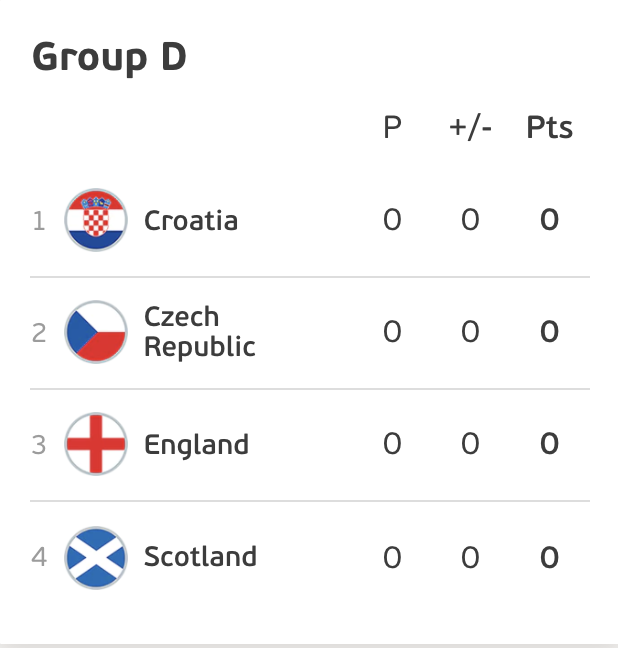Image resolution: width=618 pixels, height=648 pixels.
Task: Click rank number 4 beside Scotland
Action: coord(39,557)
